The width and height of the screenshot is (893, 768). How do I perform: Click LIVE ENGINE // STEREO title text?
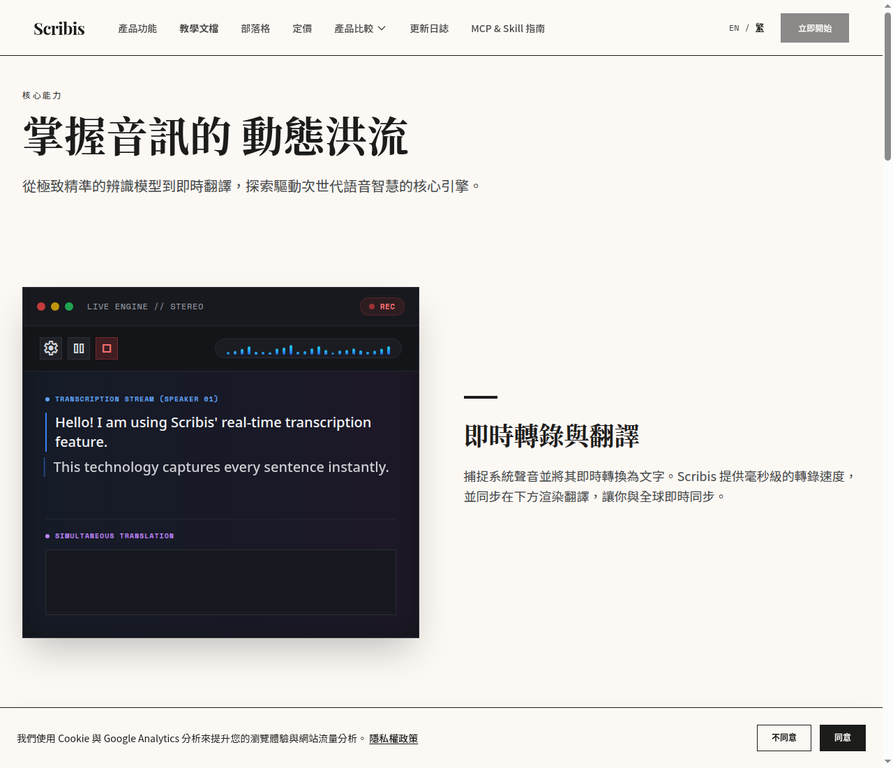click(145, 306)
